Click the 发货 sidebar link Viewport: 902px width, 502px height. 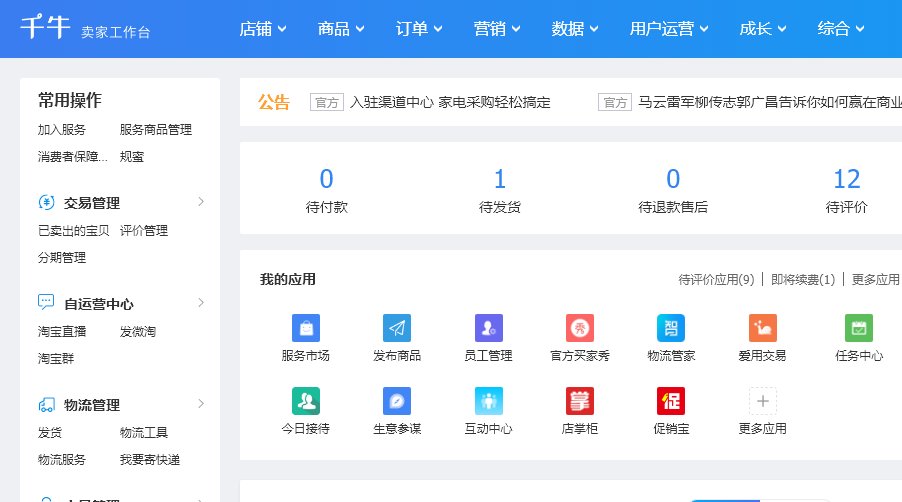49,432
